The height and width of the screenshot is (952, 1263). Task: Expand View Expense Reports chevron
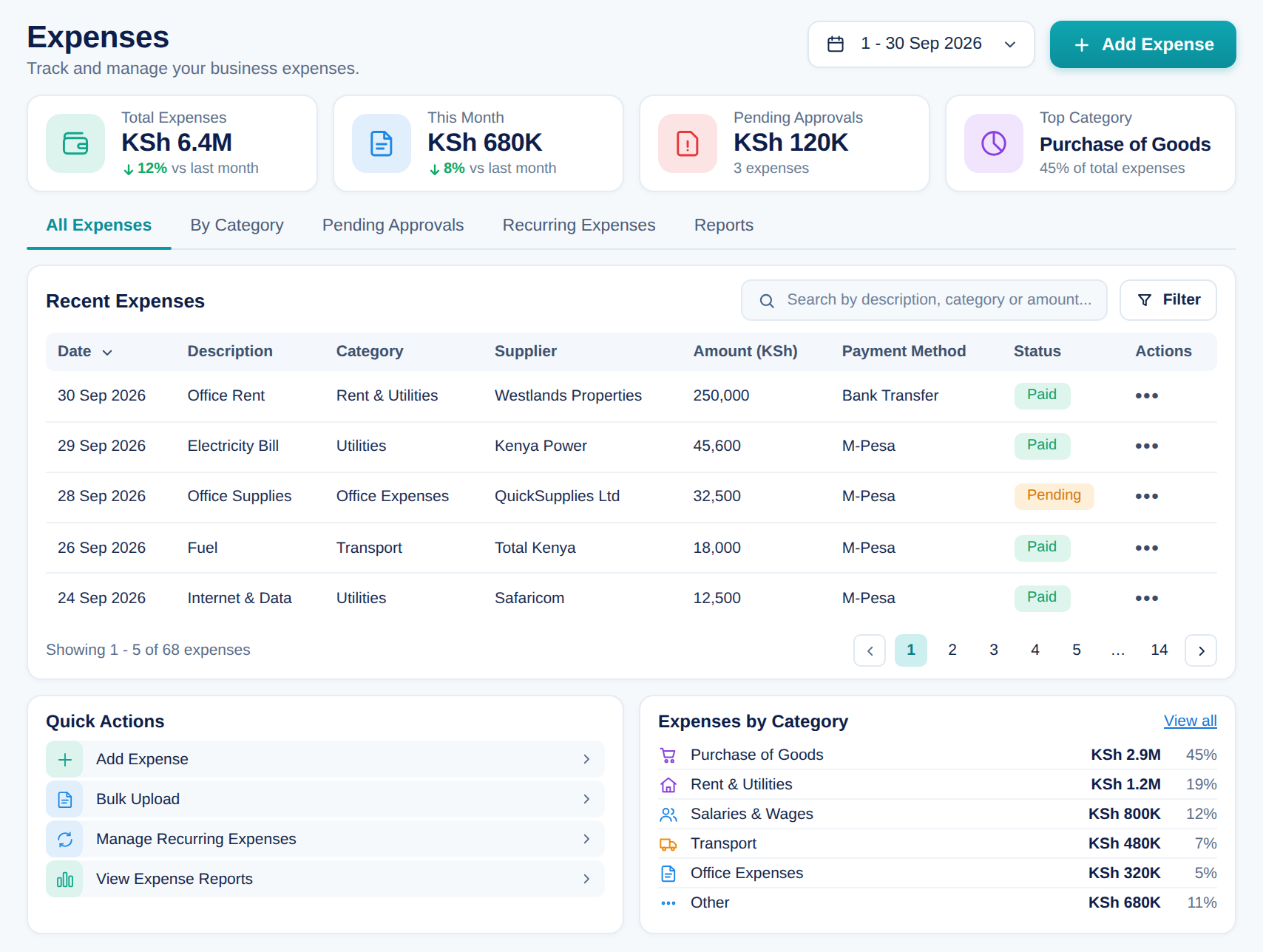(x=586, y=880)
